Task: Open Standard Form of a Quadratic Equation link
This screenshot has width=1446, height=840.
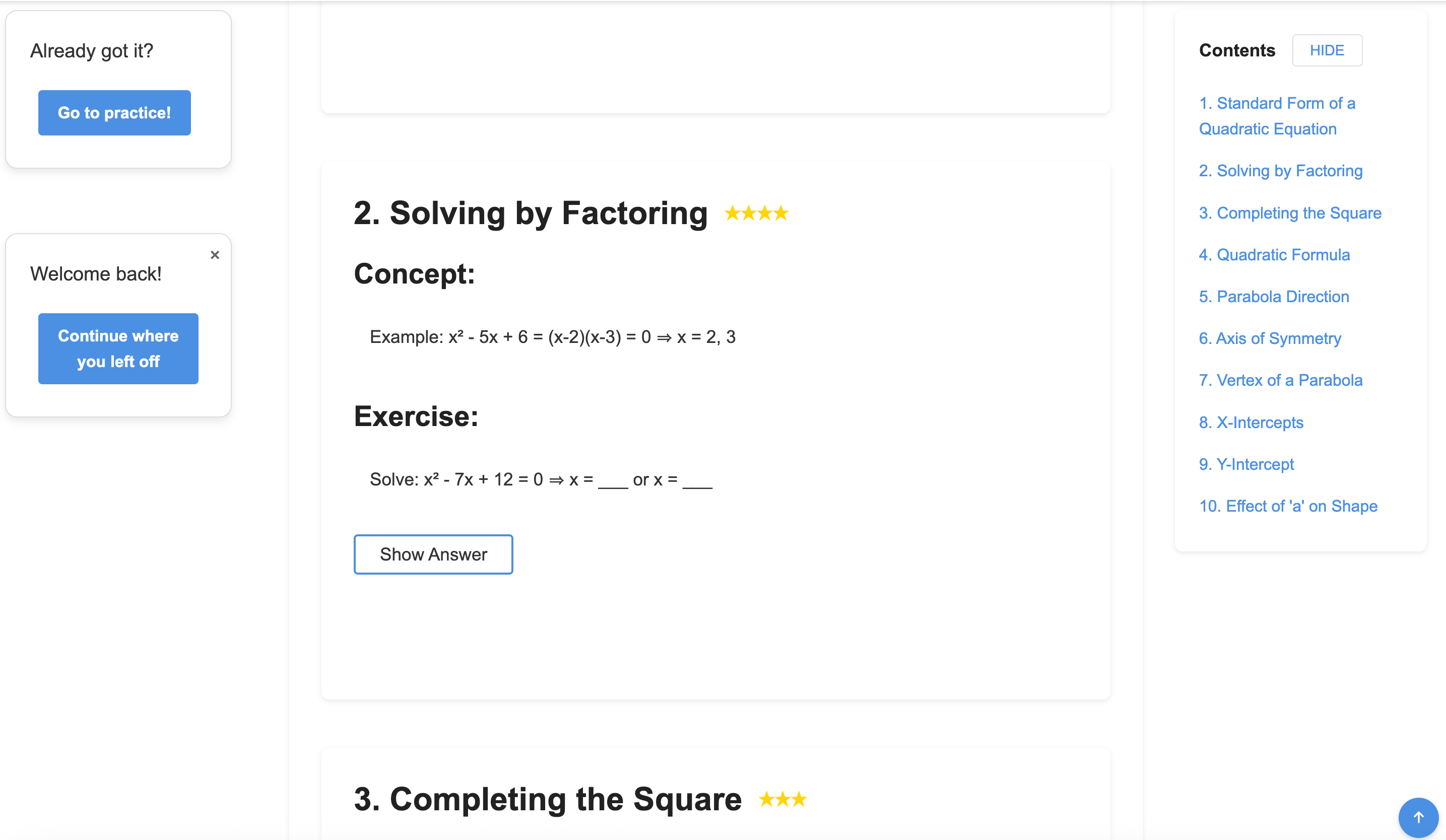Action: pyautogui.click(x=1277, y=116)
